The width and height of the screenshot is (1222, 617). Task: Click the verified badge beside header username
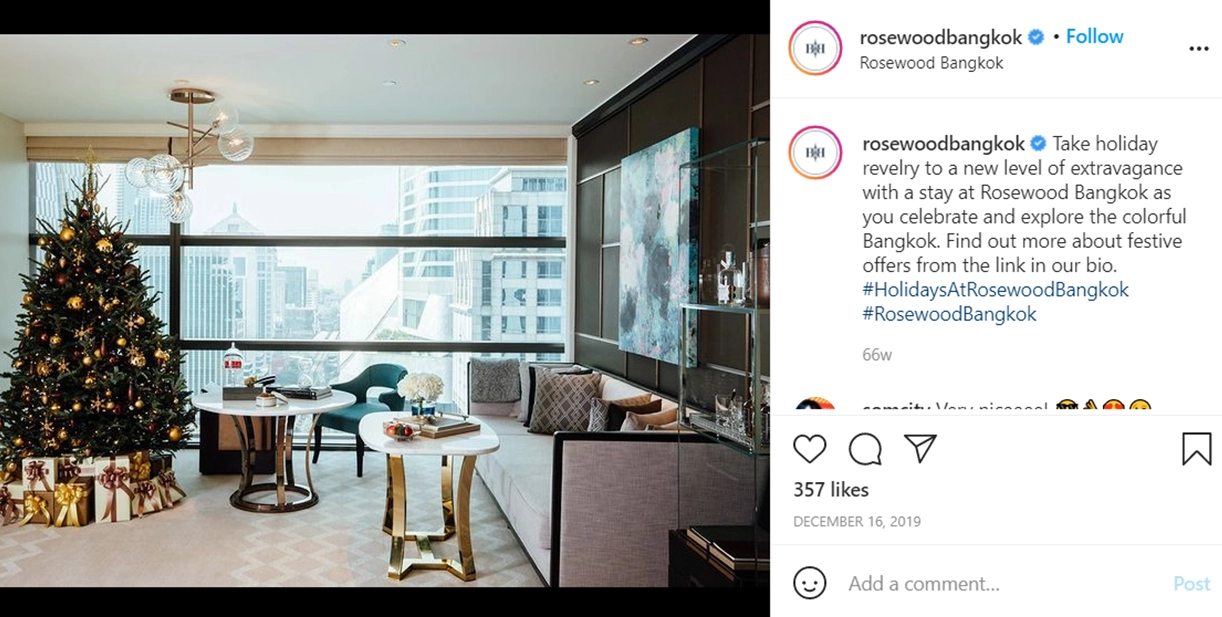point(1036,37)
